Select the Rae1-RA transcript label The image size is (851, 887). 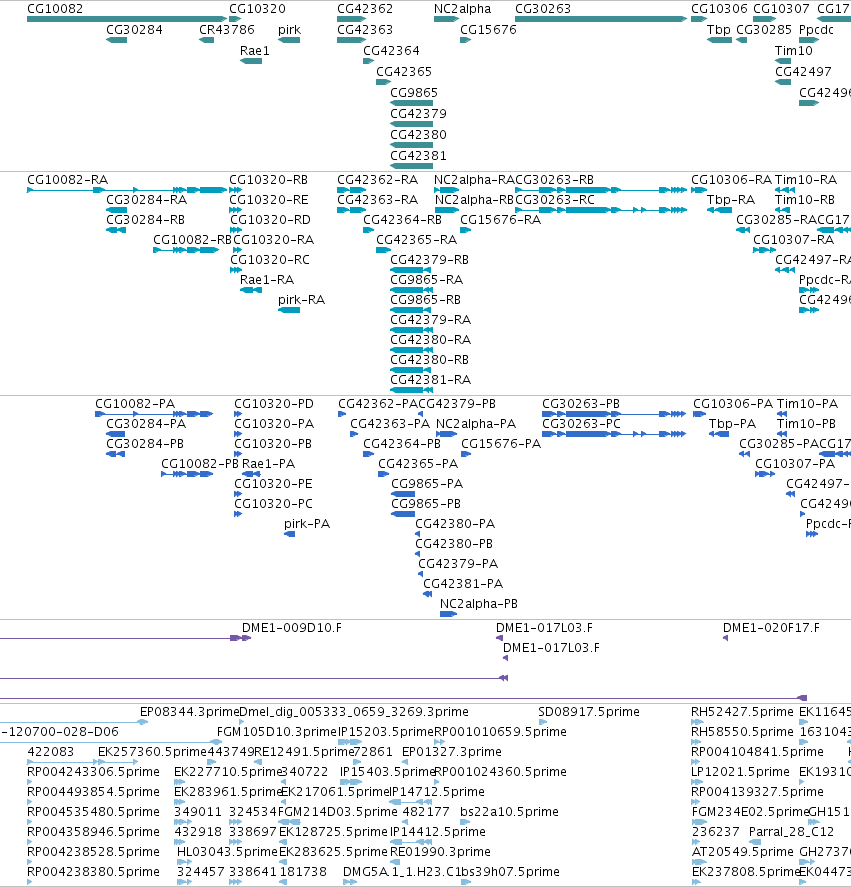click(267, 280)
